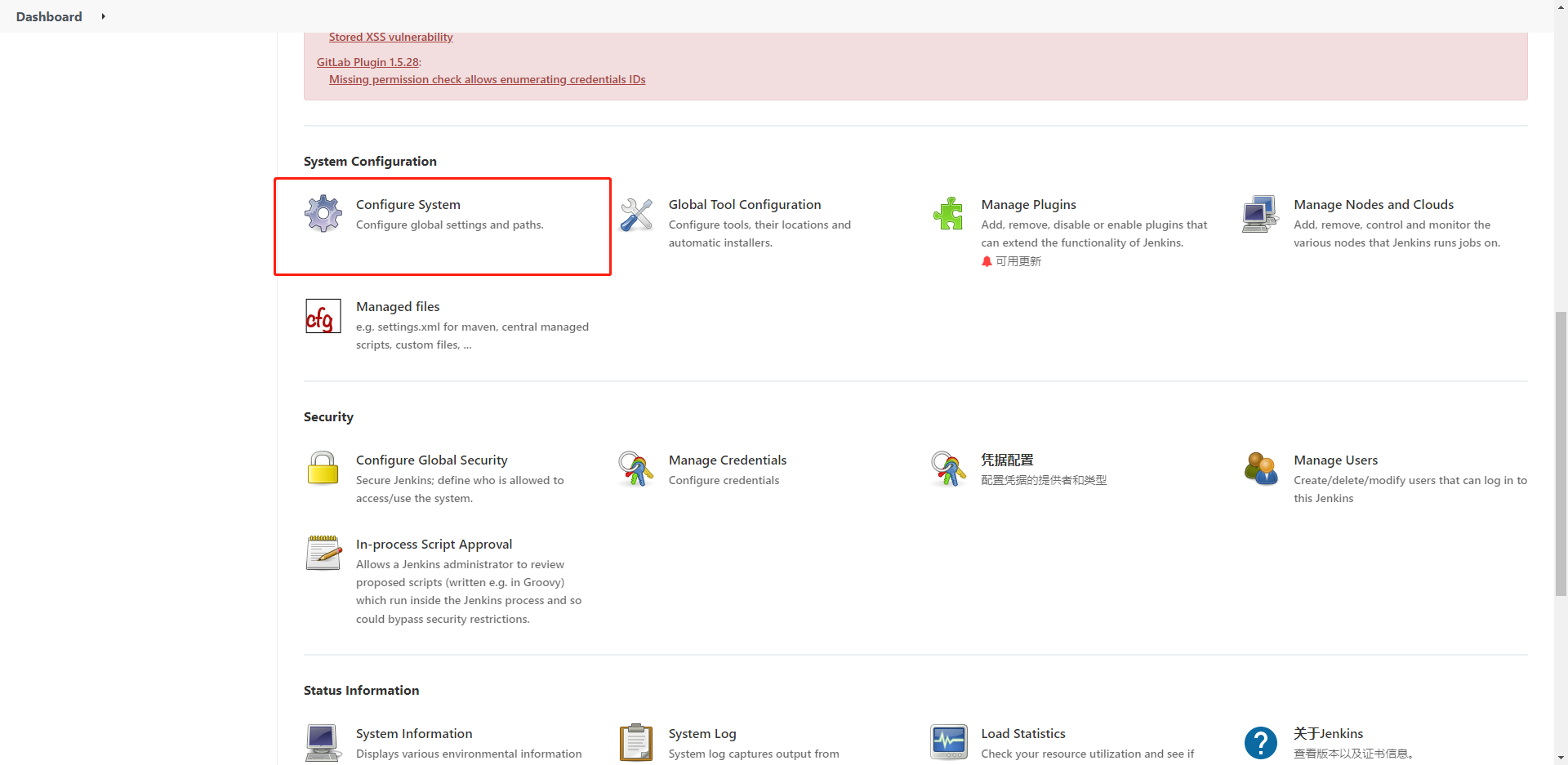Image resolution: width=1568 pixels, height=765 pixels.
Task: Click the 查看版本以及证书信息 description
Action: [x=1354, y=754]
